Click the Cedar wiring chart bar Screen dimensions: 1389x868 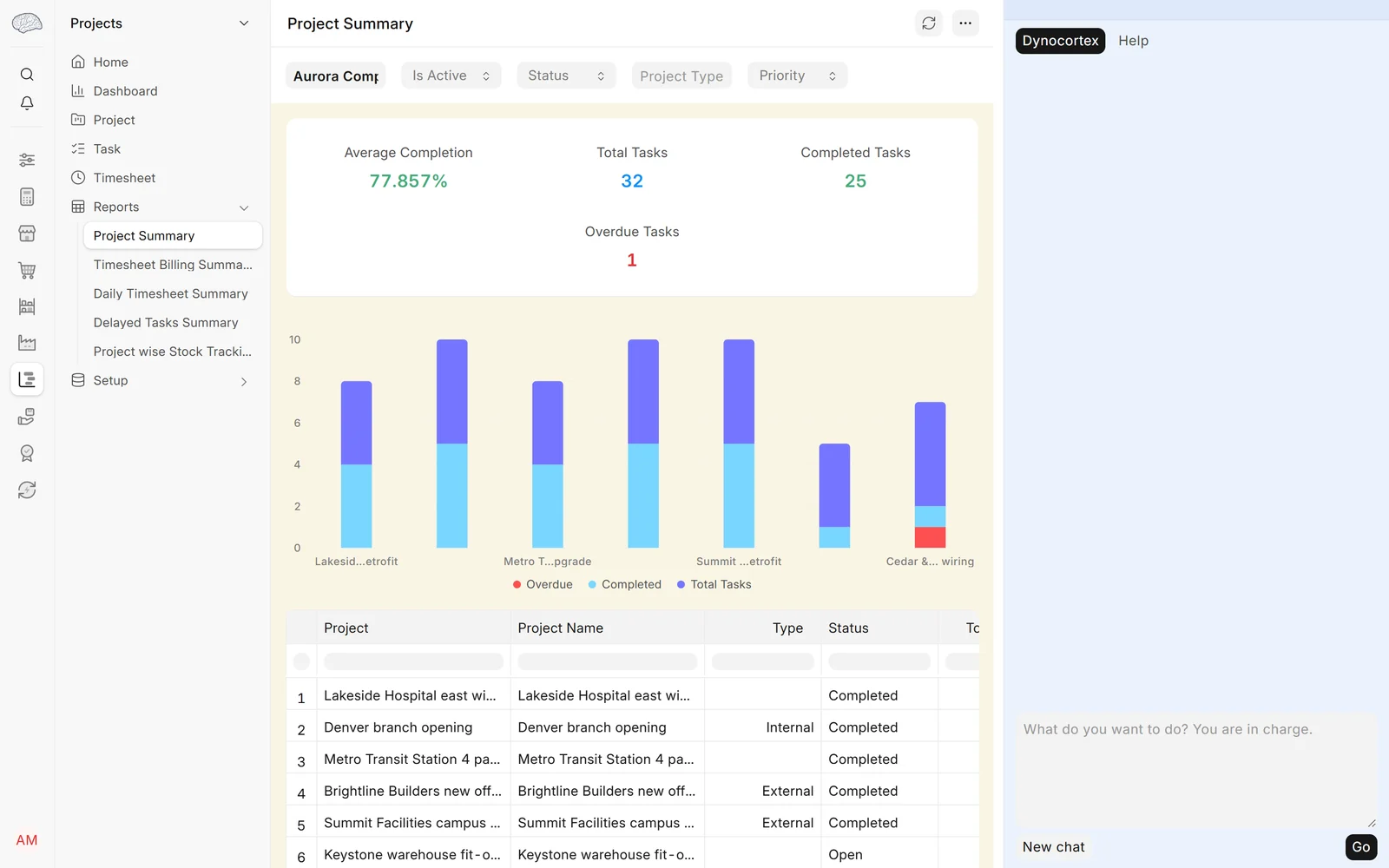pos(930,475)
